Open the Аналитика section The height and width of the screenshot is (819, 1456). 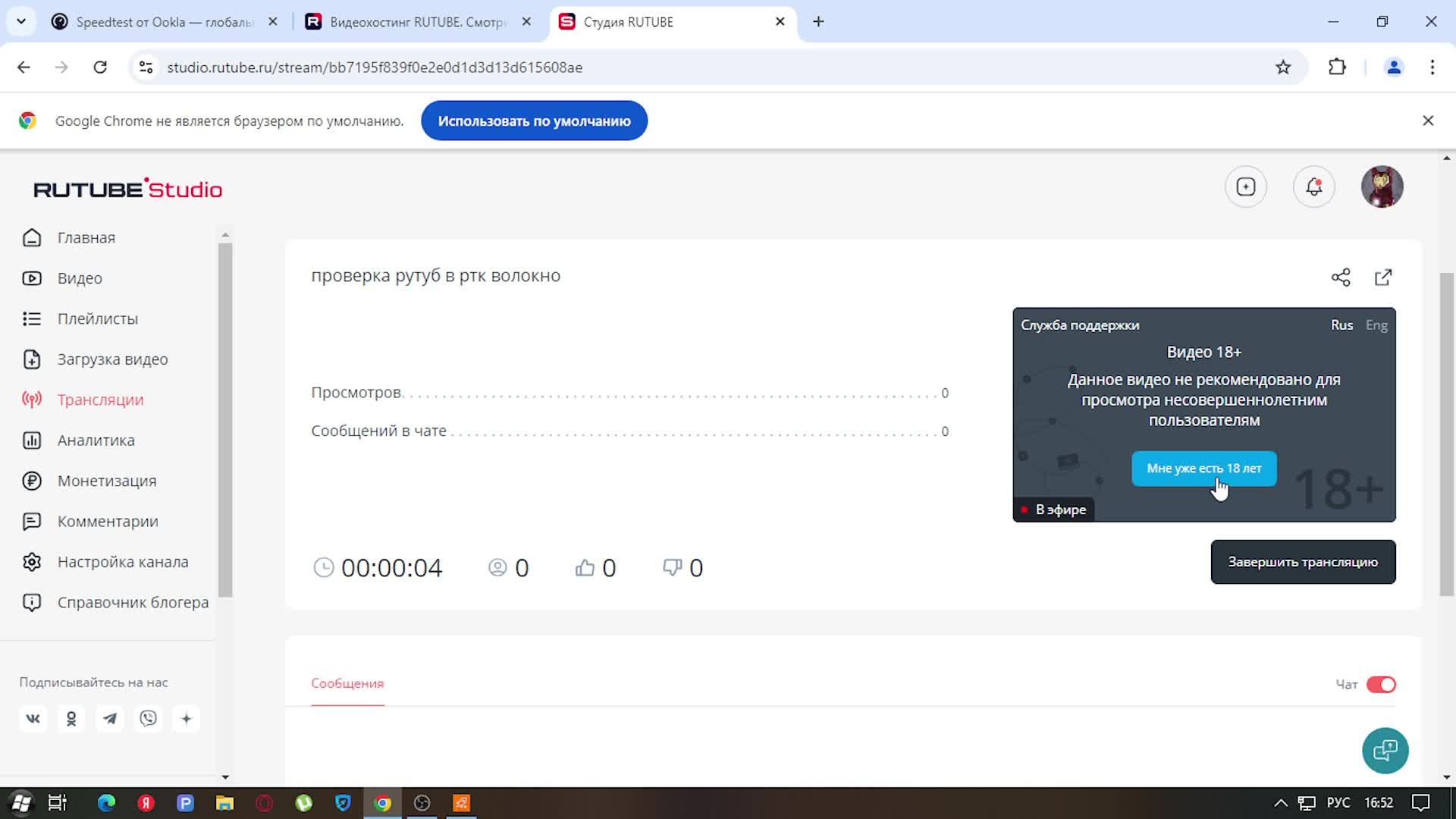pos(96,440)
